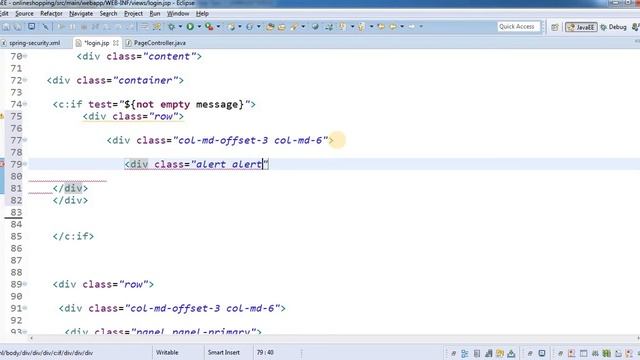Open the Help menu
The width and height of the screenshot is (640, 360).
coord(202,13)
